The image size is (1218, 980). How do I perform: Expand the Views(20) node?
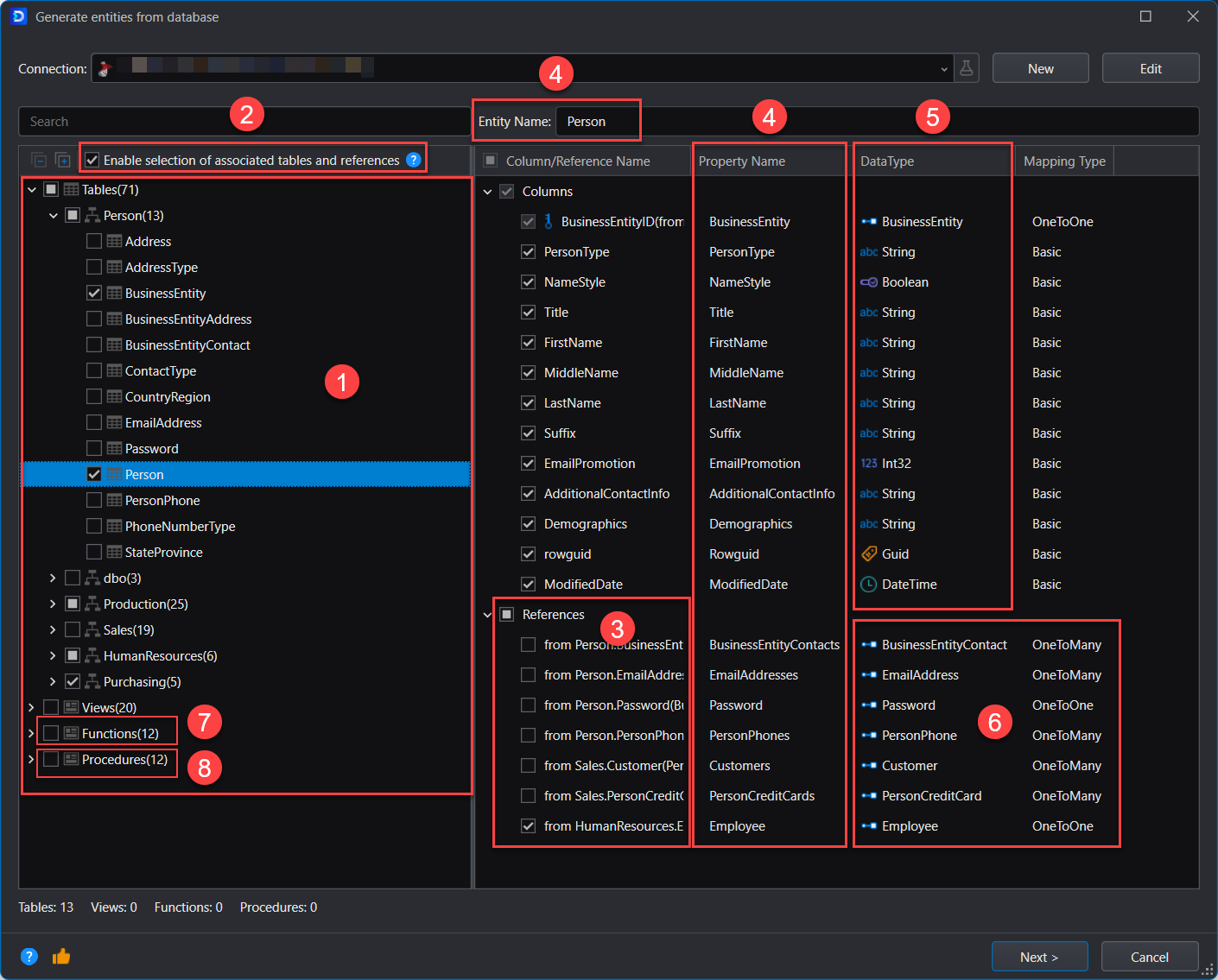[32, 707]
